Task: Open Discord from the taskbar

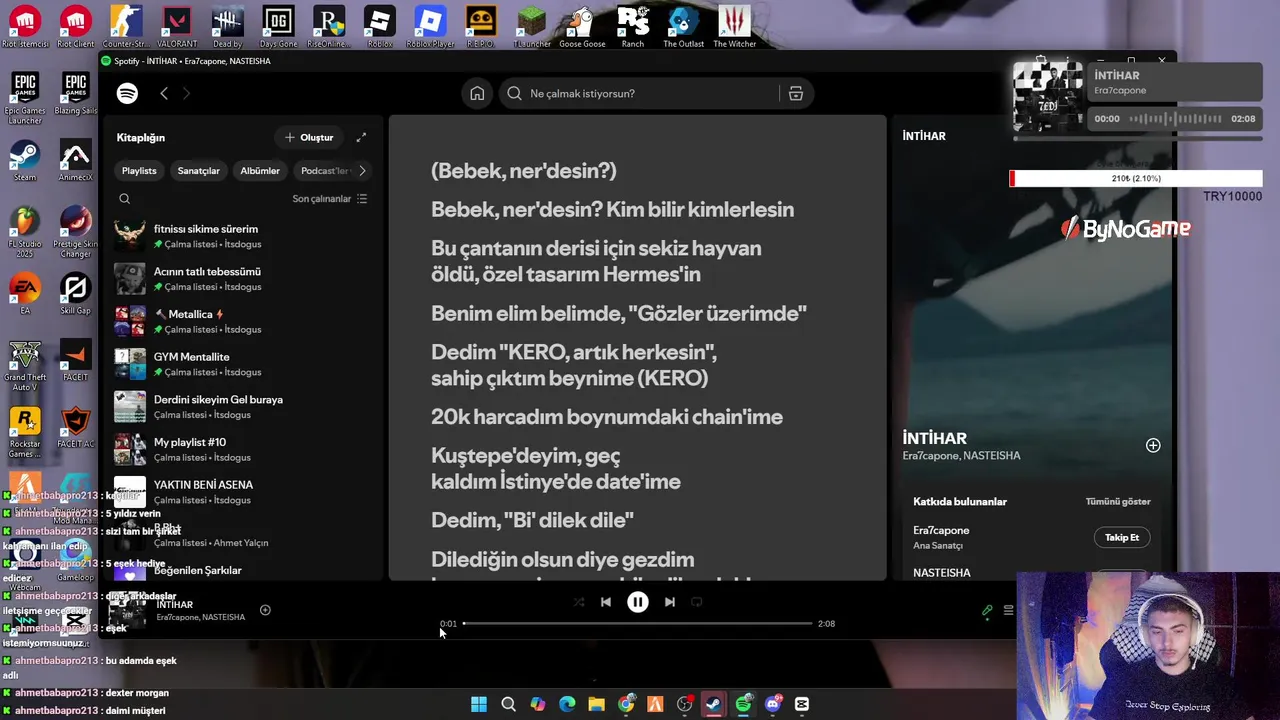Action: (x=773, y=704)
